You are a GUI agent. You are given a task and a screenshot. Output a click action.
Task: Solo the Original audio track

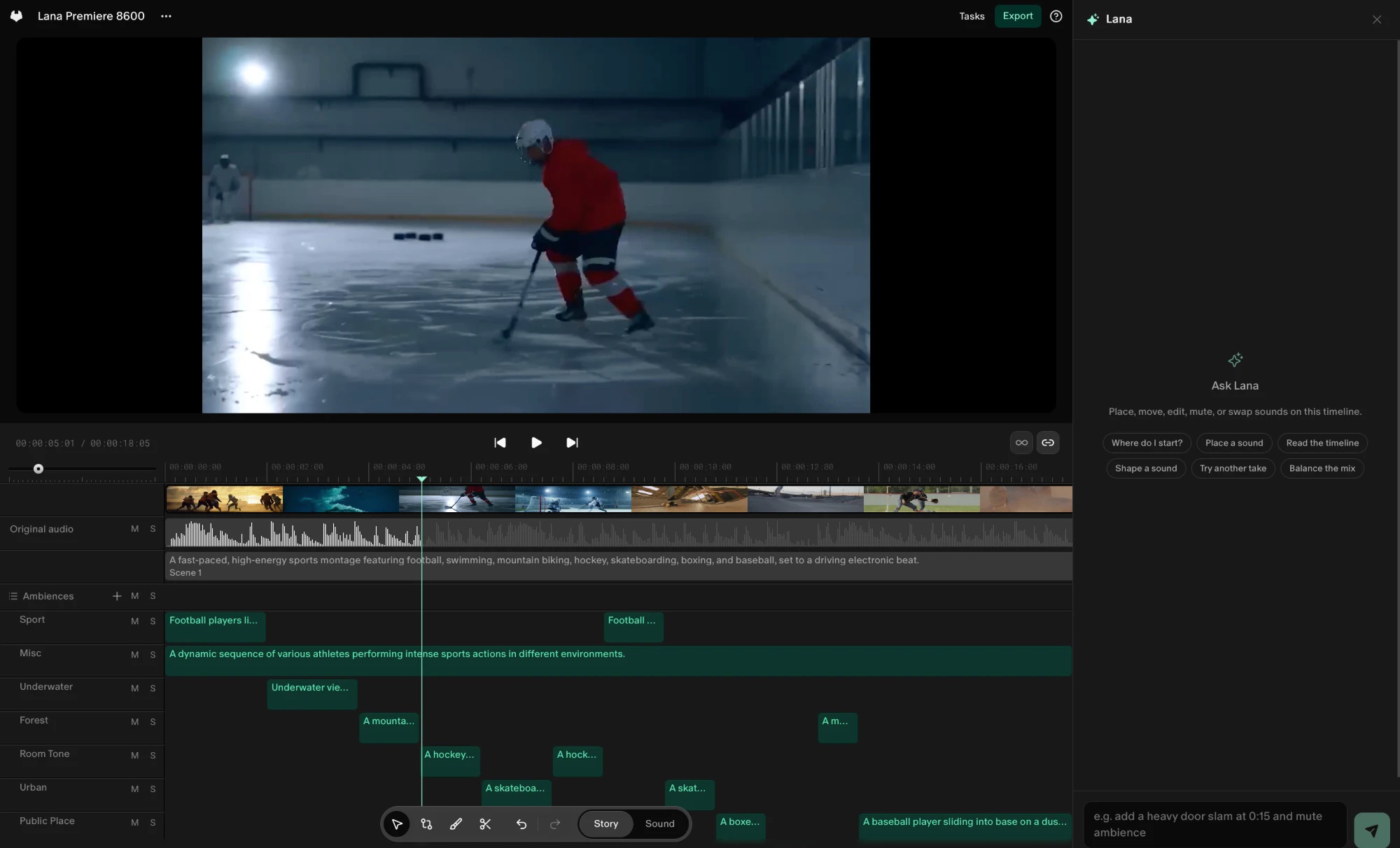tap(153, 529)
